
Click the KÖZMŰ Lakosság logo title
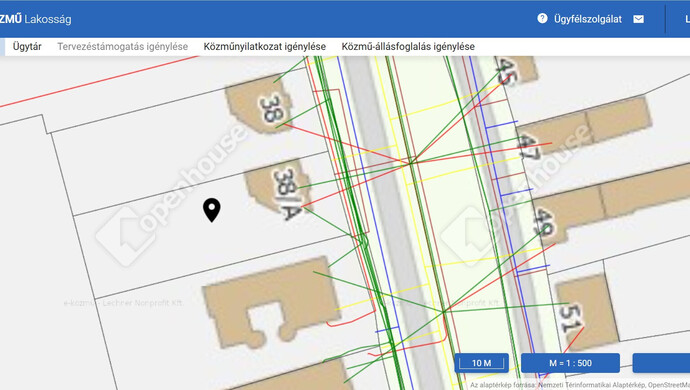point(35,19)
